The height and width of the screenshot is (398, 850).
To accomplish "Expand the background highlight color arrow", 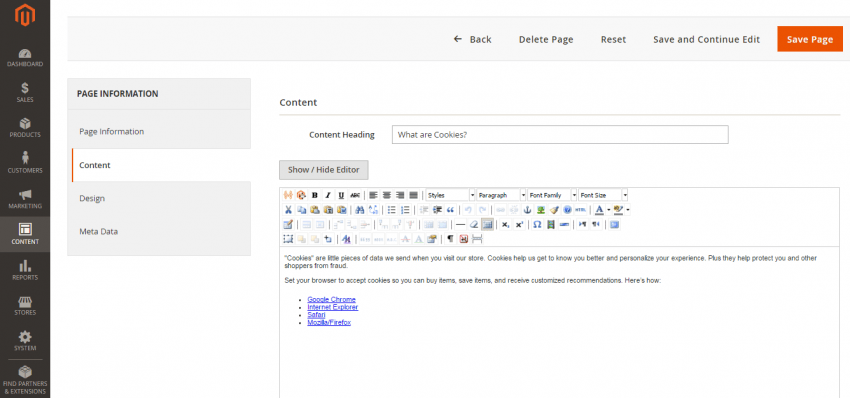I will [x=628, y=210].
